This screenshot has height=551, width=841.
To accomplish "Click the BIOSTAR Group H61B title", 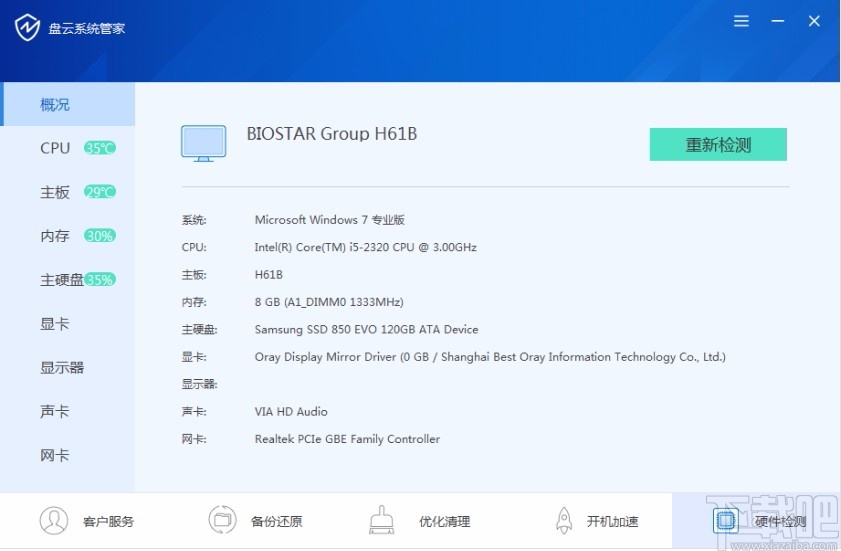I will (332, 134).
